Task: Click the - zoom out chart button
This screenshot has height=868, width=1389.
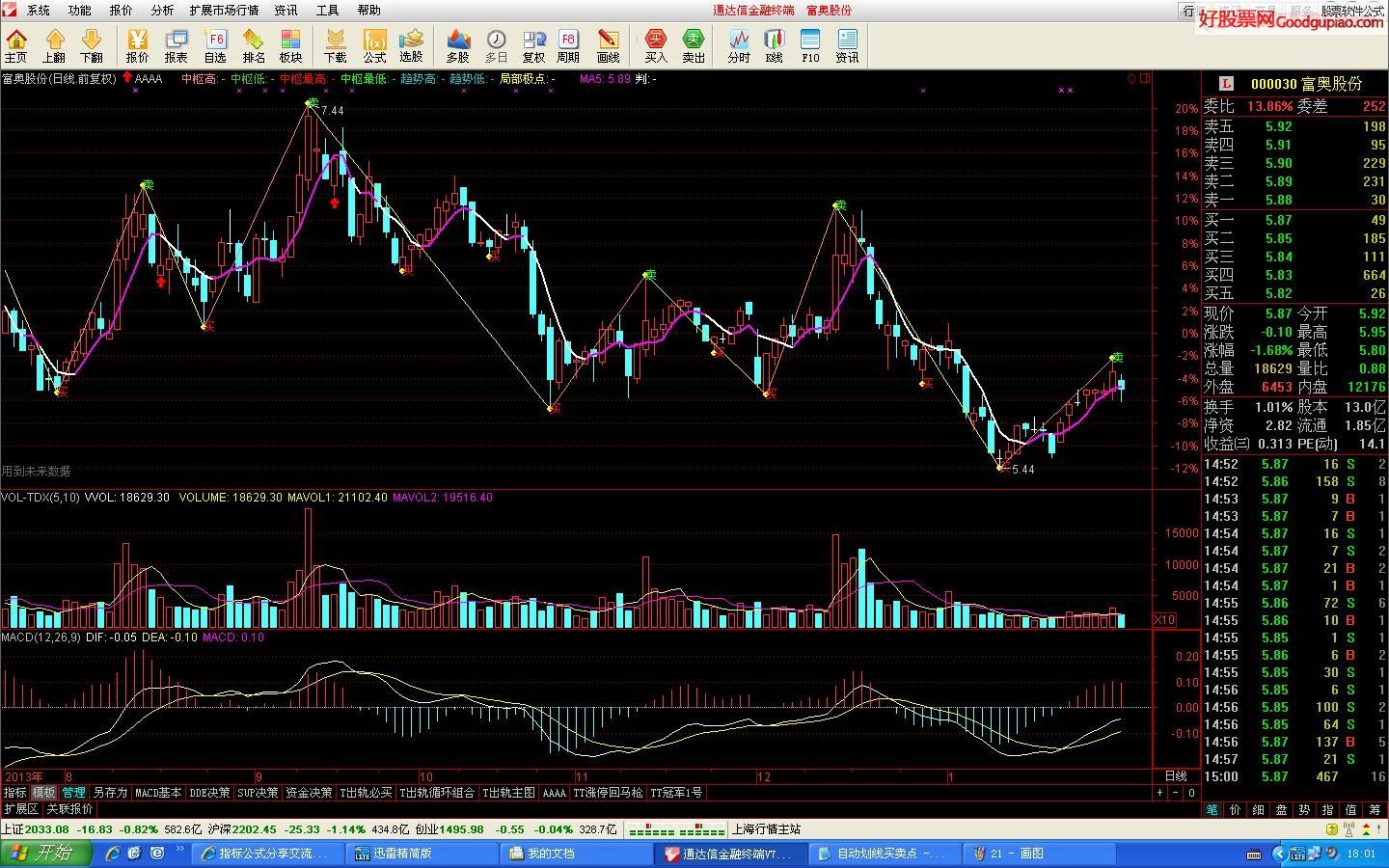Action: coord(1176,793)
